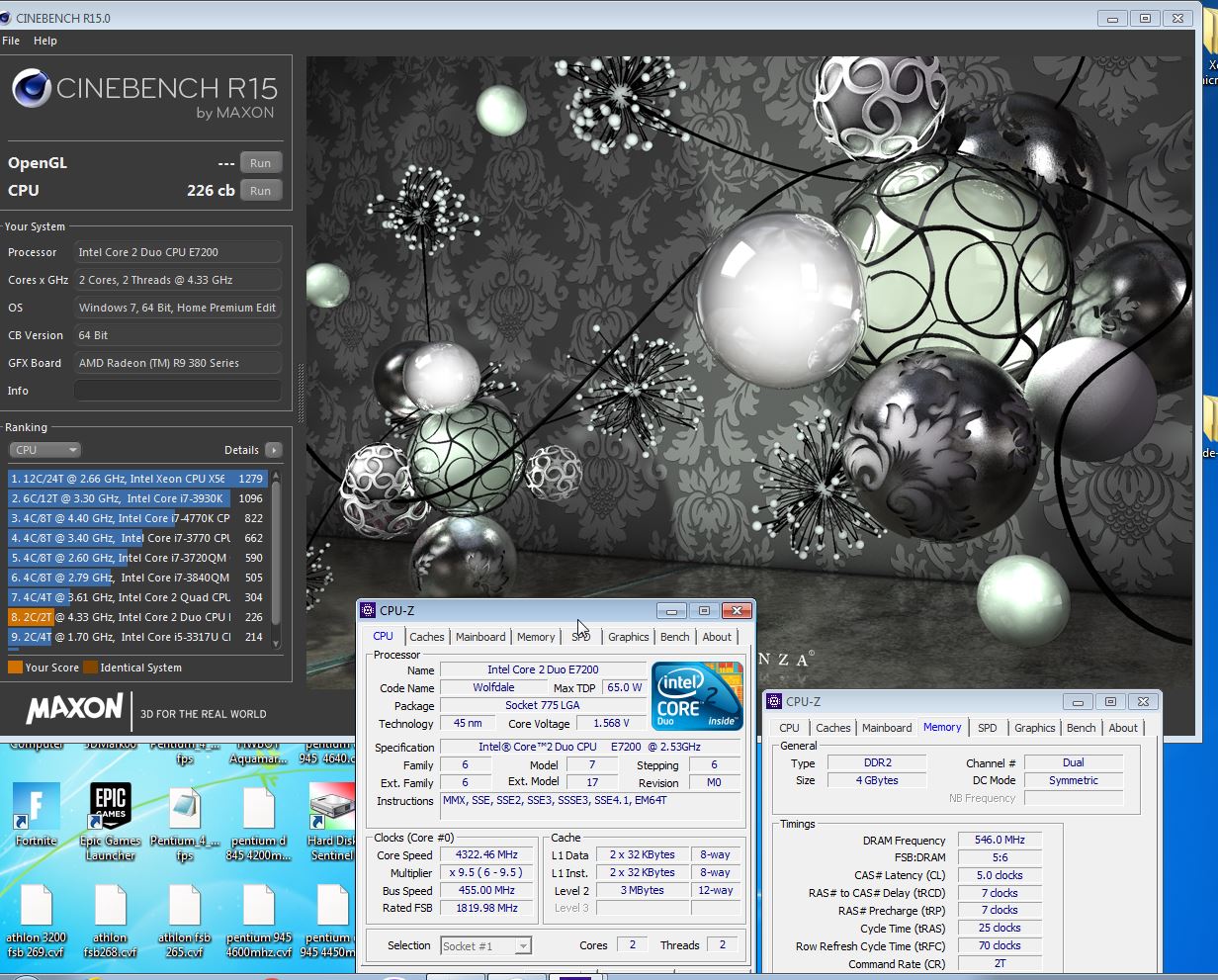This screenshot has height=980, width=1218.
Task: Switch to the Graphics tab in front CPU-Z
Action: (x=629, y=637)
